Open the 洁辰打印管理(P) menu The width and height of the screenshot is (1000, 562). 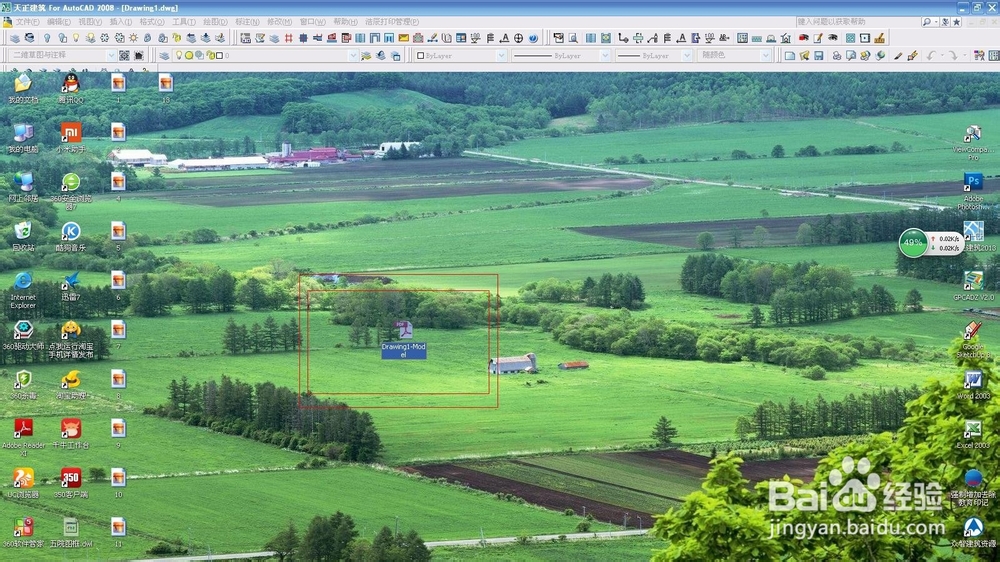392,22
